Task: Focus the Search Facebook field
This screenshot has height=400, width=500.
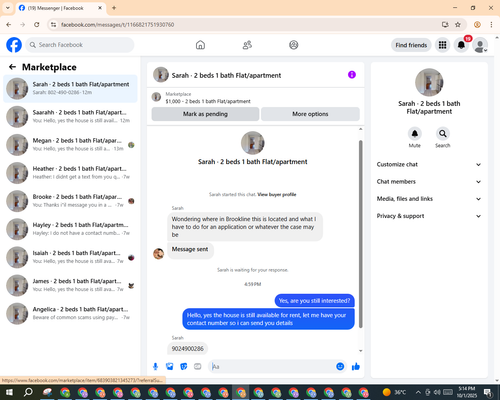Action: 80,45
